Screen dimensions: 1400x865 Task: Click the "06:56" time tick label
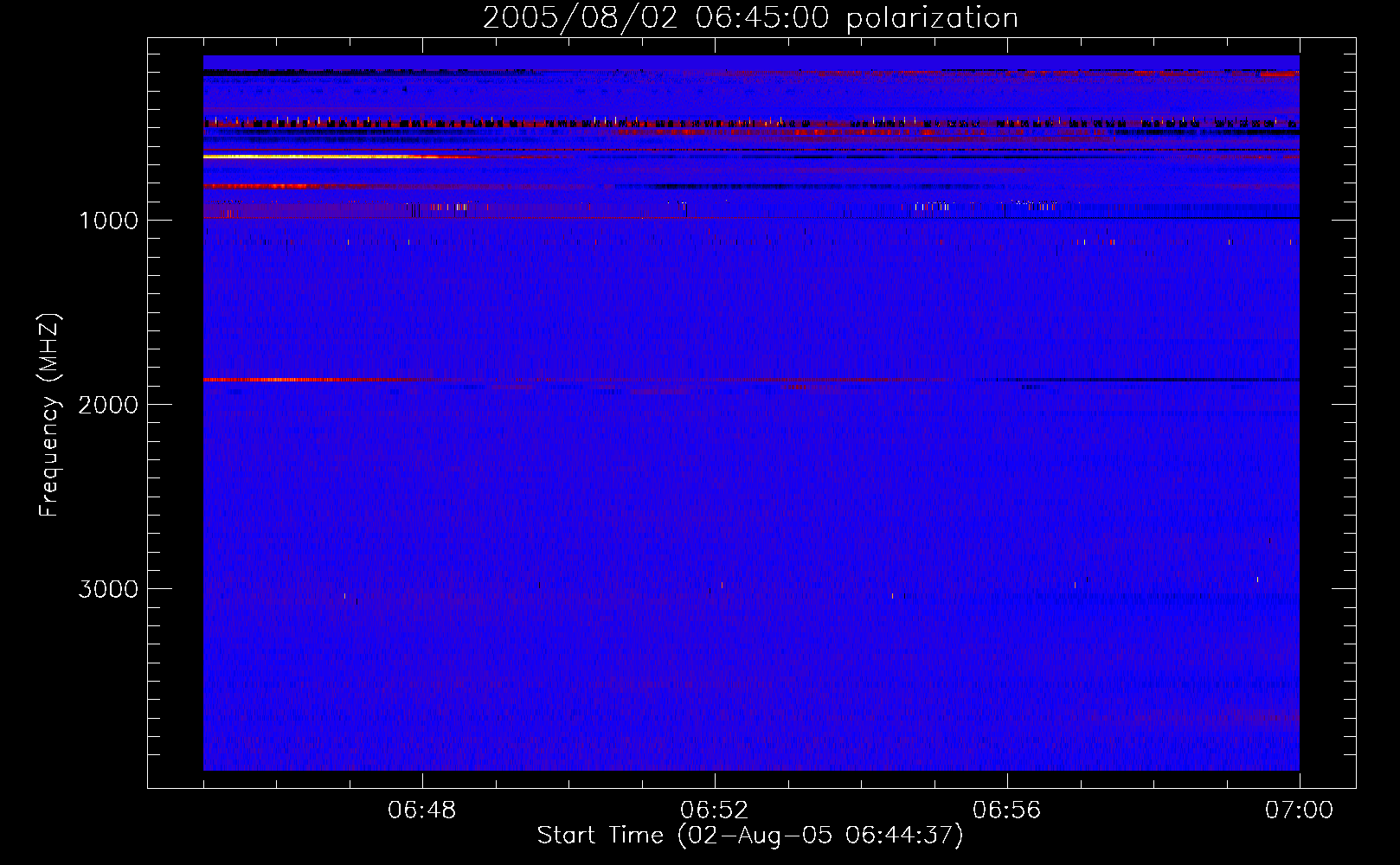click(x=1007, y=811)
